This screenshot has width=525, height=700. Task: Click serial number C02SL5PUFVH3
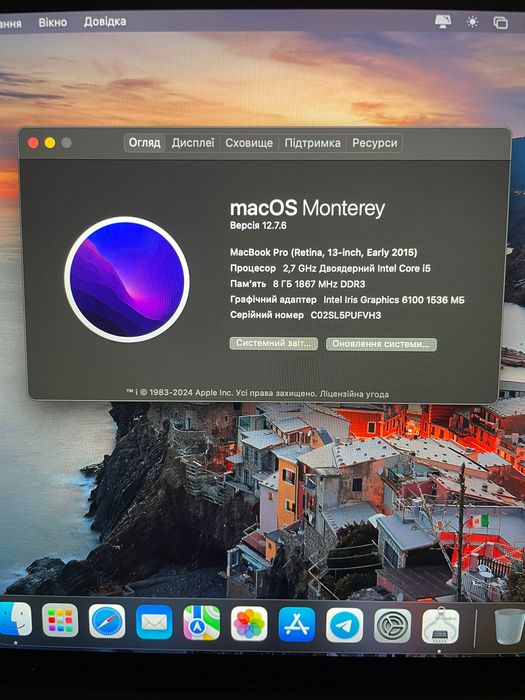(x=346, y=315)
